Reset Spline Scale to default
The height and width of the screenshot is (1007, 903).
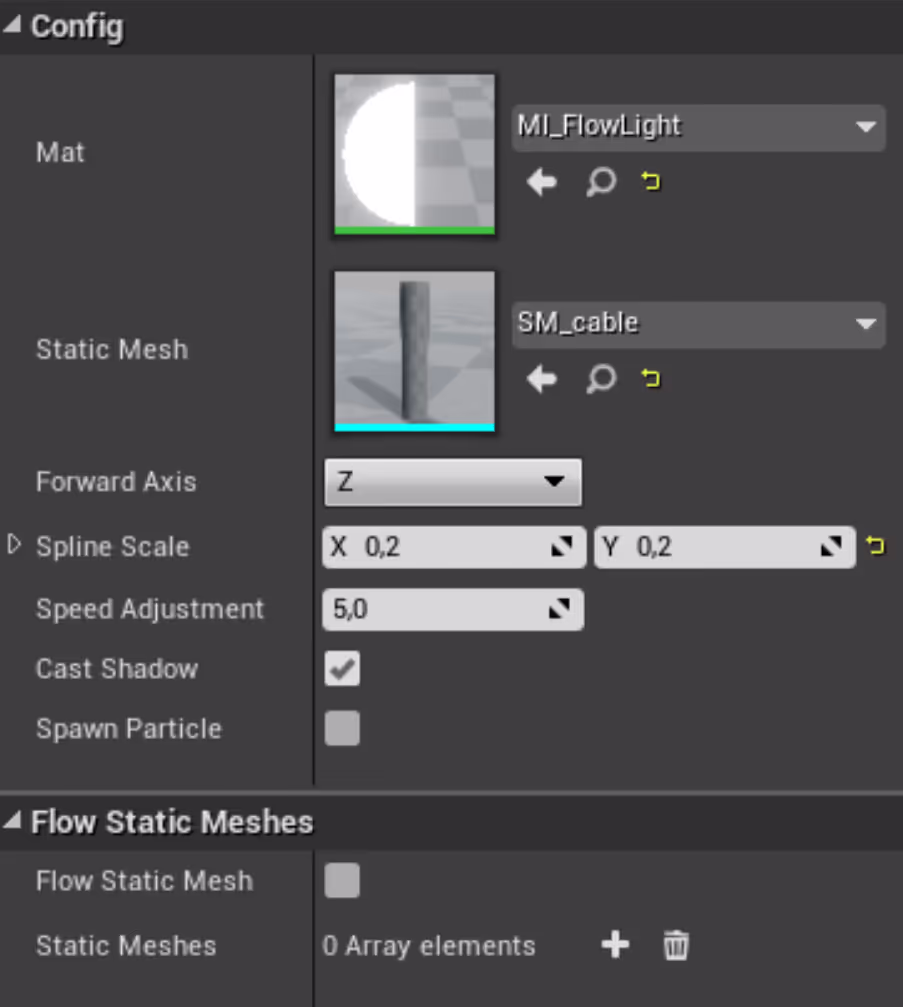pyautogui.click(x=875, y=546)
